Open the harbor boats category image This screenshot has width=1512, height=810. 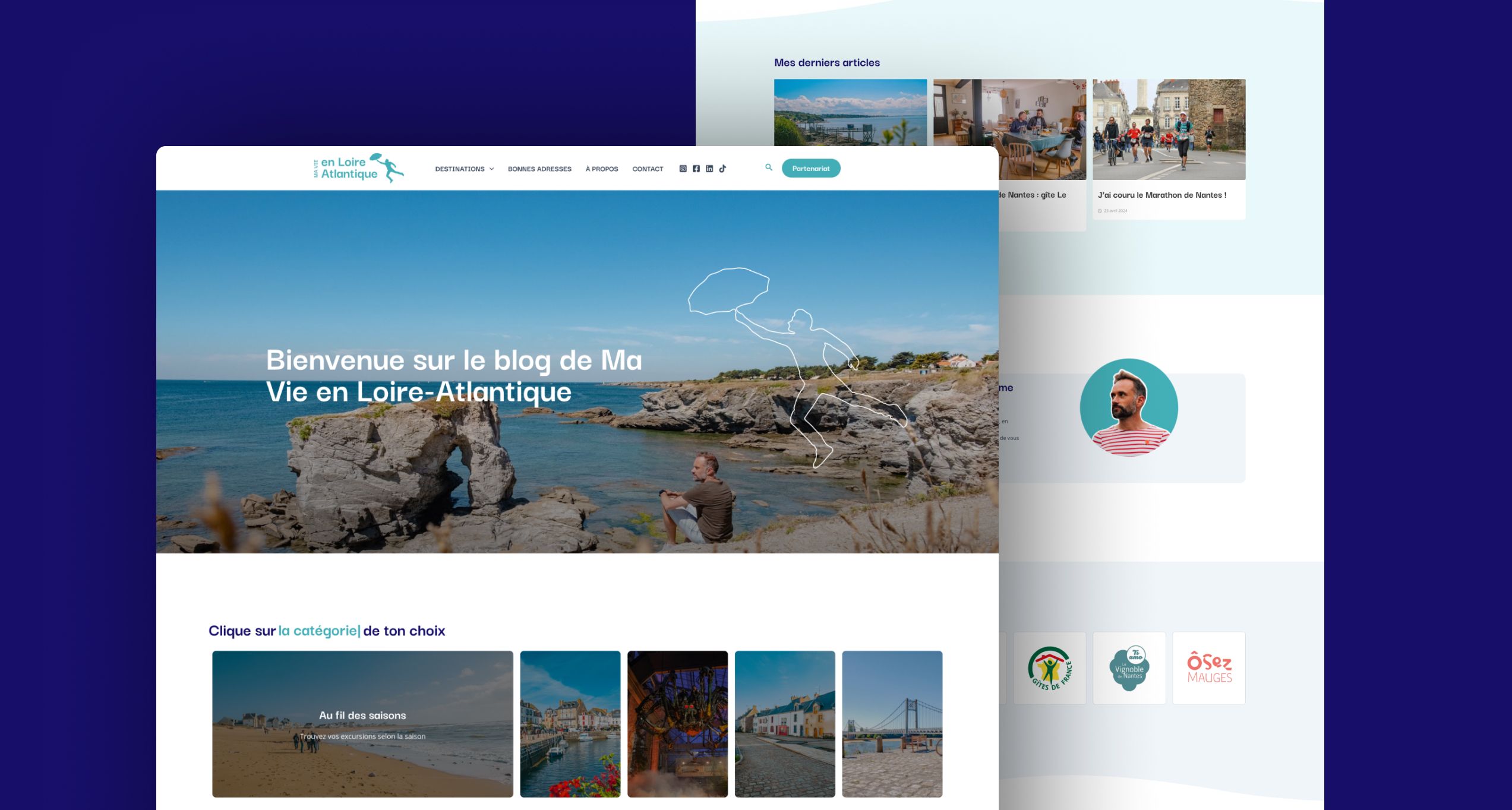(x=570, y=724)
